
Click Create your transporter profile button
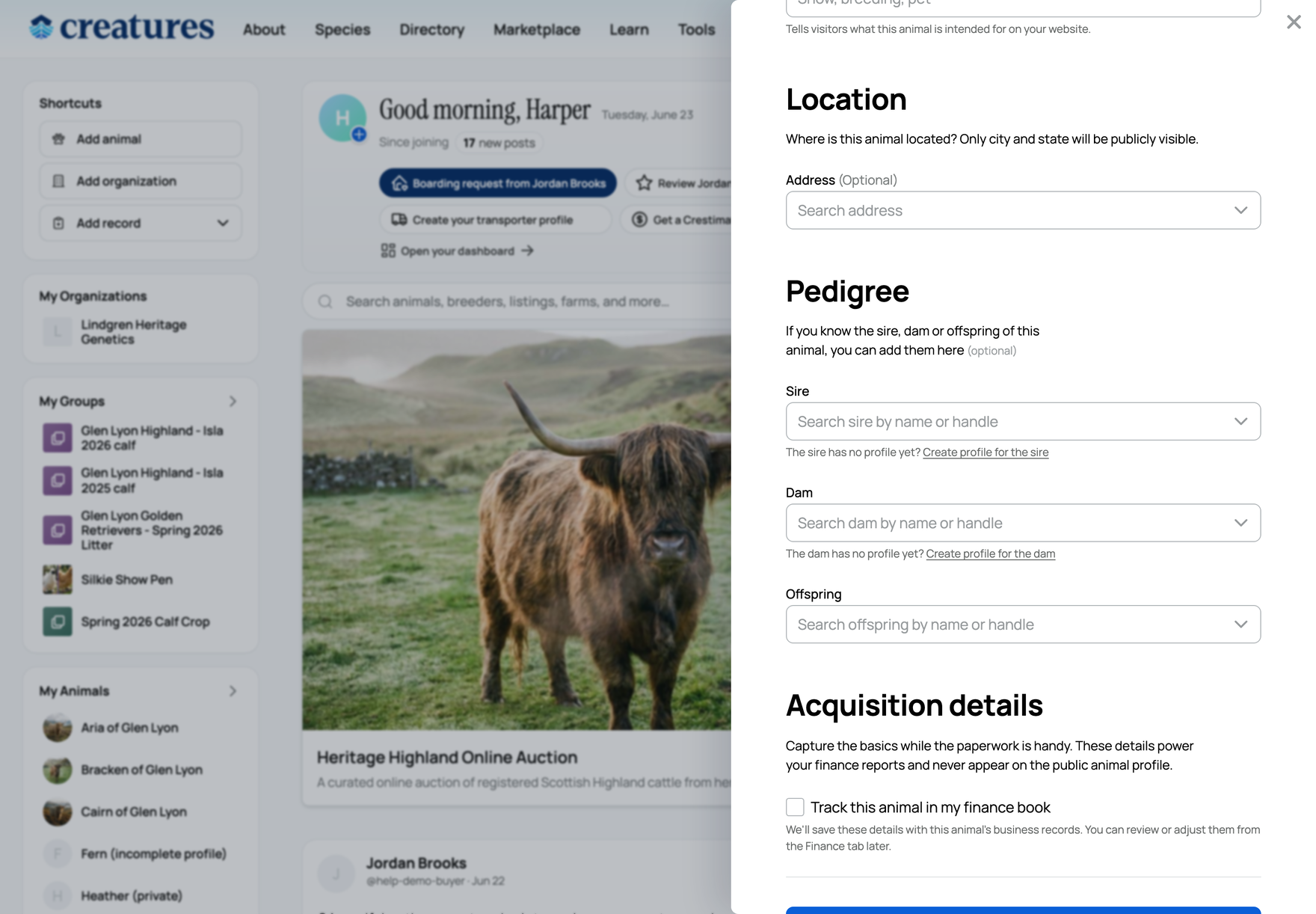[496, 220]
